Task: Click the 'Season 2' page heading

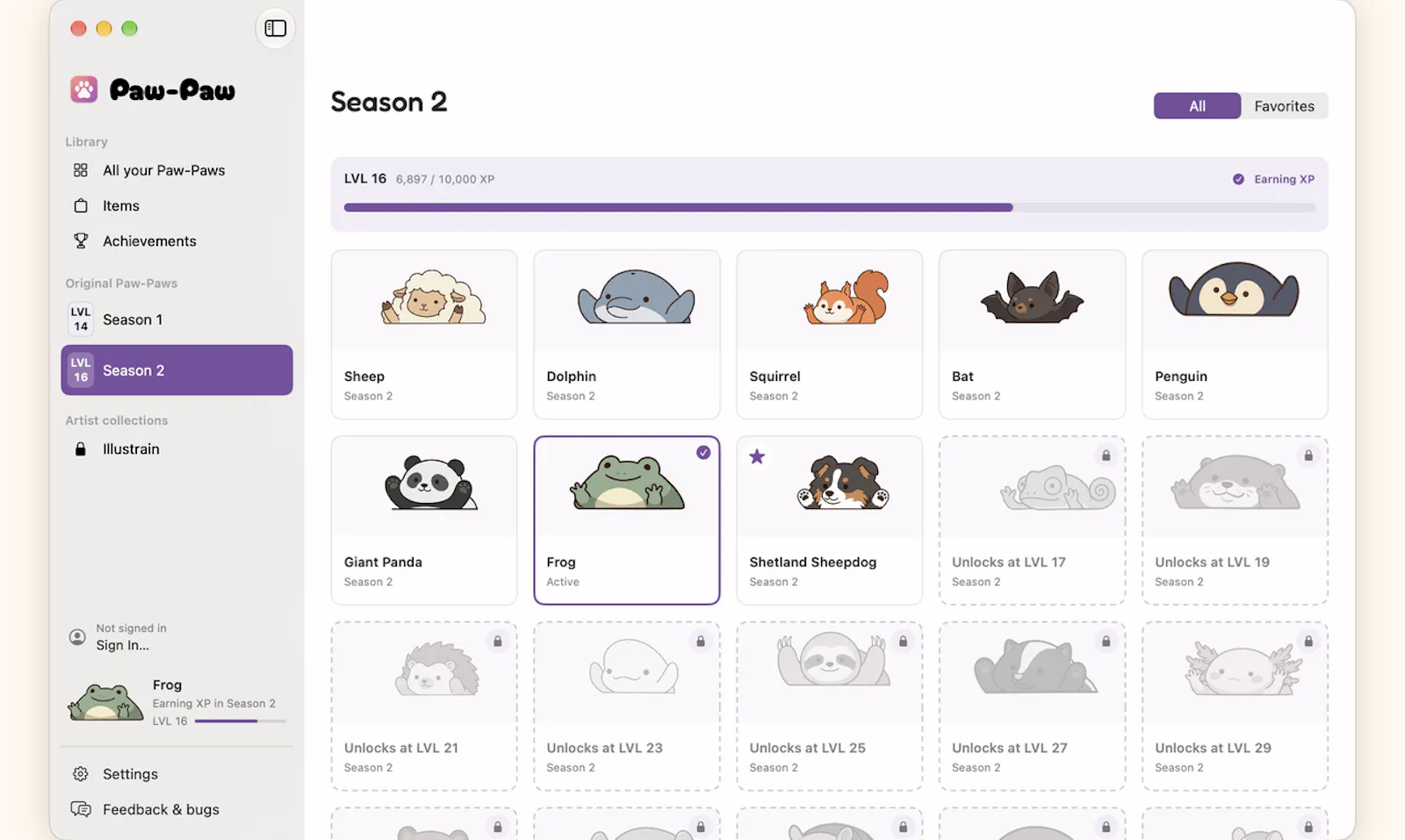Action: 389,102
